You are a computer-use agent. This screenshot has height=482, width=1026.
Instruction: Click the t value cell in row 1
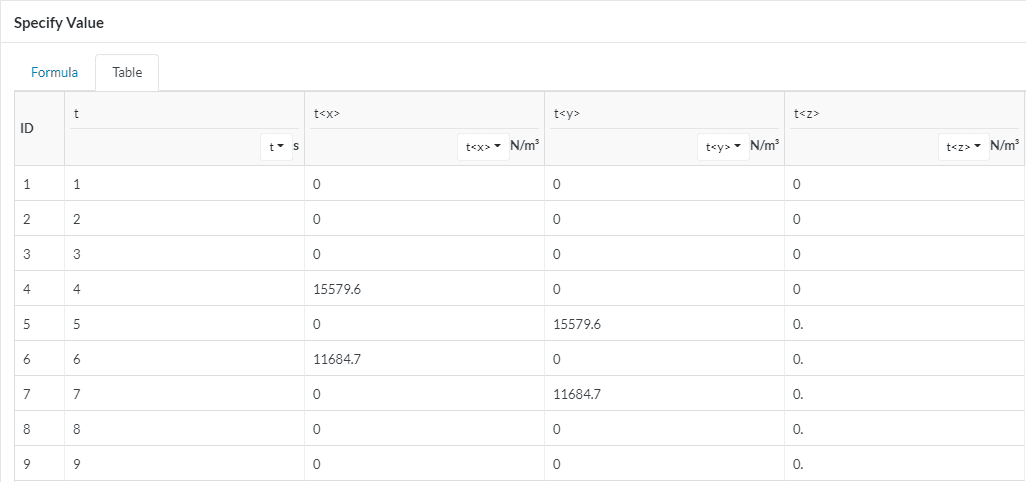(x=185, y=184)
